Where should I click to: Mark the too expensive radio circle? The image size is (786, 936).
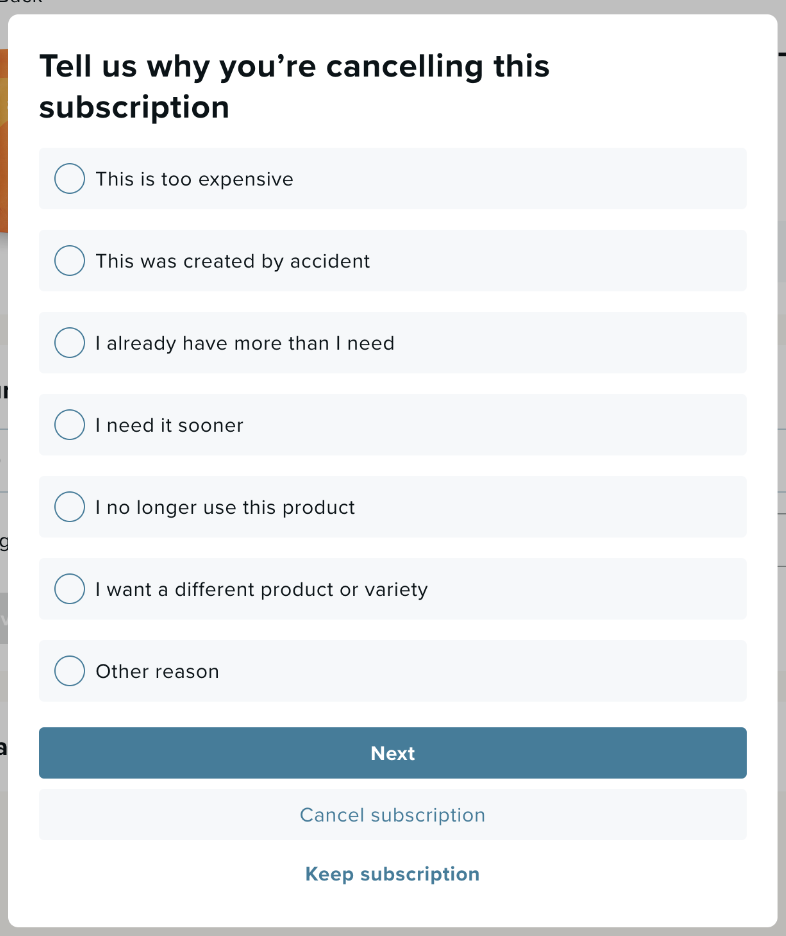tap(69, 178)
